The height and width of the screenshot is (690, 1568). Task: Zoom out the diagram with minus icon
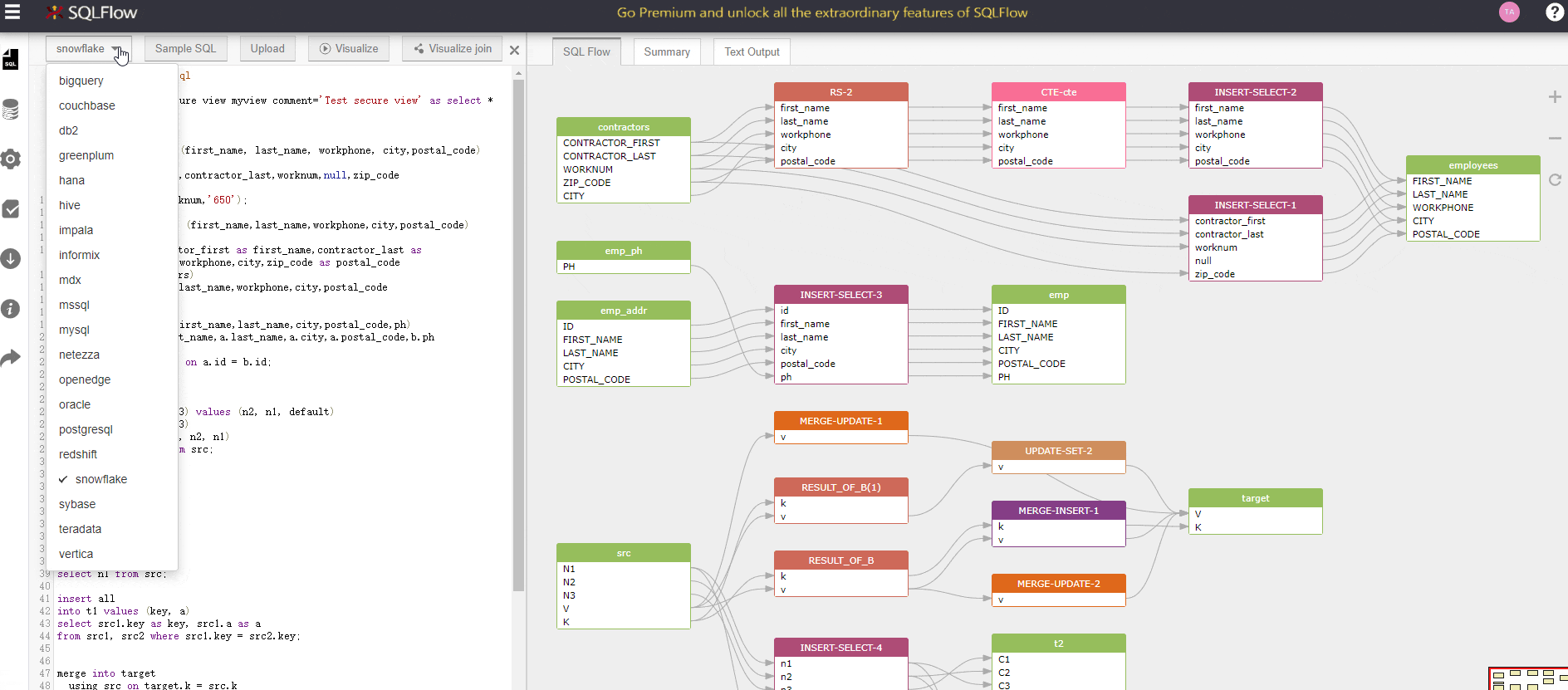pyautogui.click(x=1555, y=139)
